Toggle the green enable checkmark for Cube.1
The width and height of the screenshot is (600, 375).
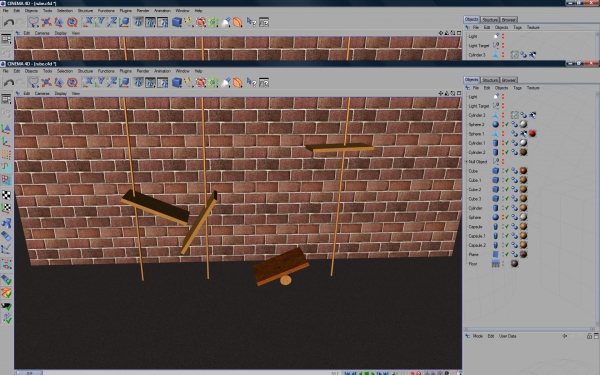pyautogui.click(x=507, y=180)
